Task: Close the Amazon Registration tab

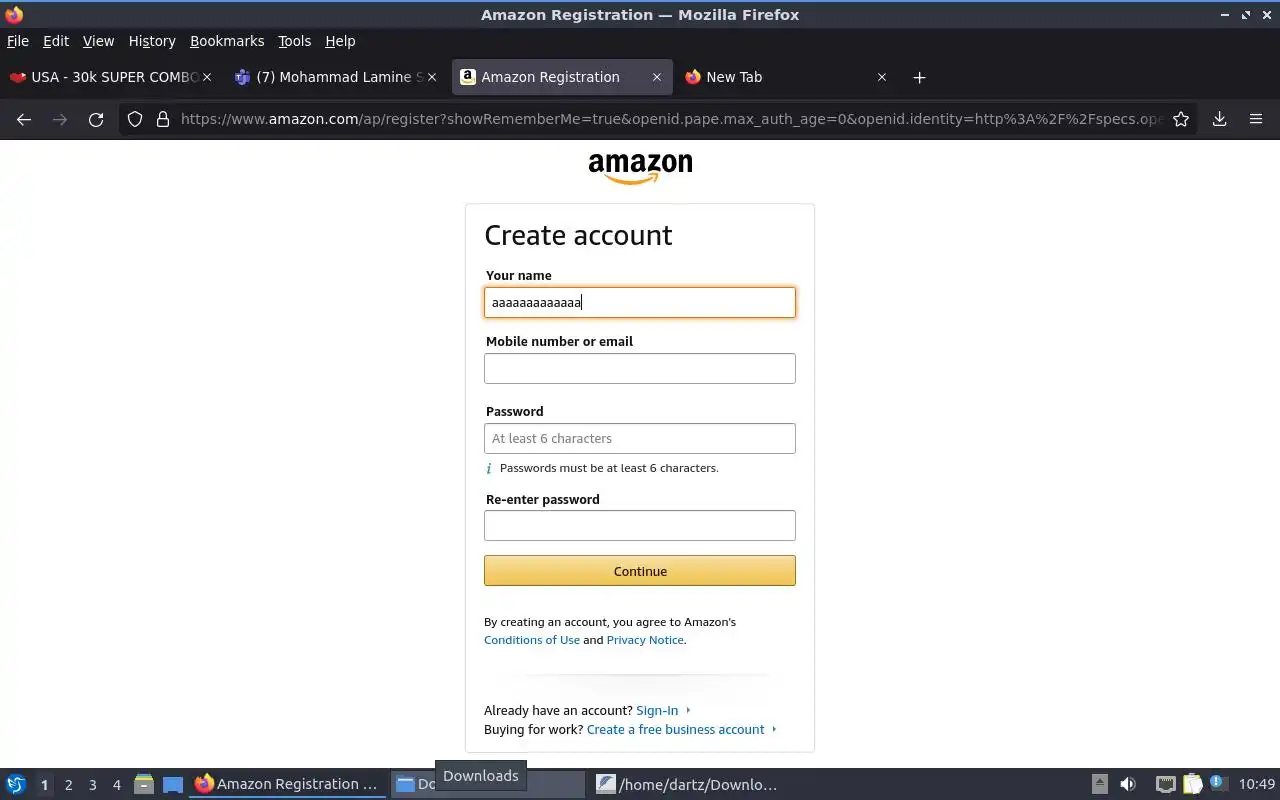Action: pos(656,77)
